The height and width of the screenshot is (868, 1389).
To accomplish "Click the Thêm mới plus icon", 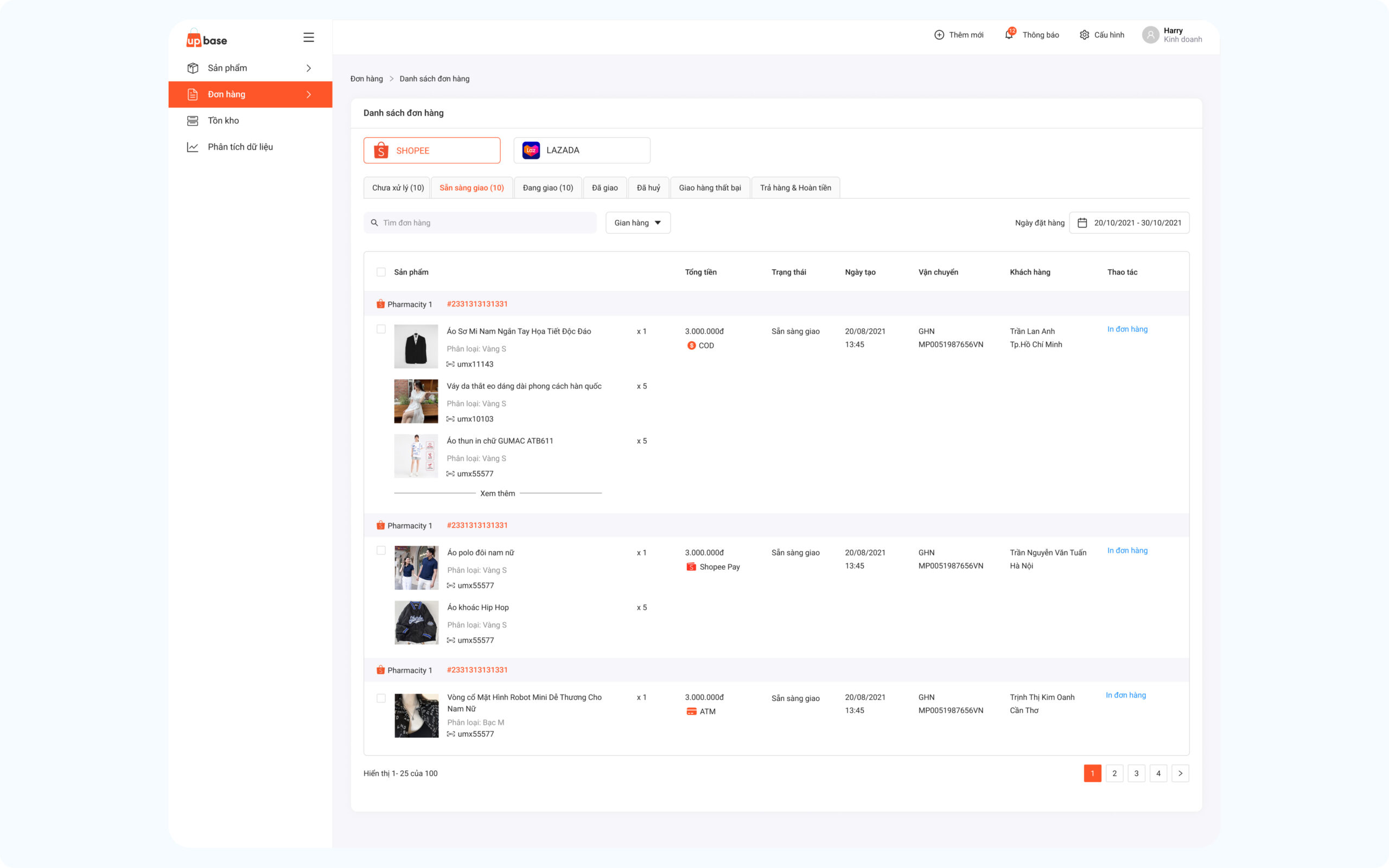I will pos(939,35).
